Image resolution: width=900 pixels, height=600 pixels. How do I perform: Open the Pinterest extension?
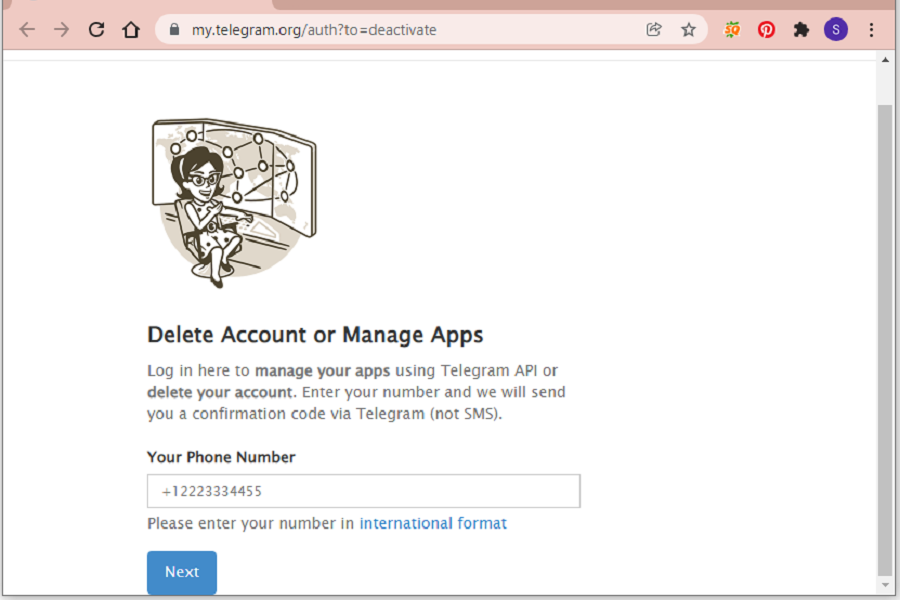[766, 30]
